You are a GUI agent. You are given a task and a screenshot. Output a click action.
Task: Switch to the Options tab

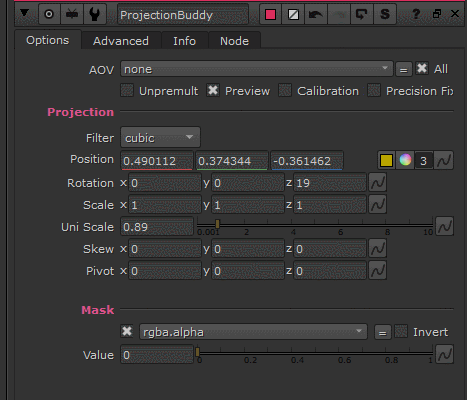coord(48,40)
